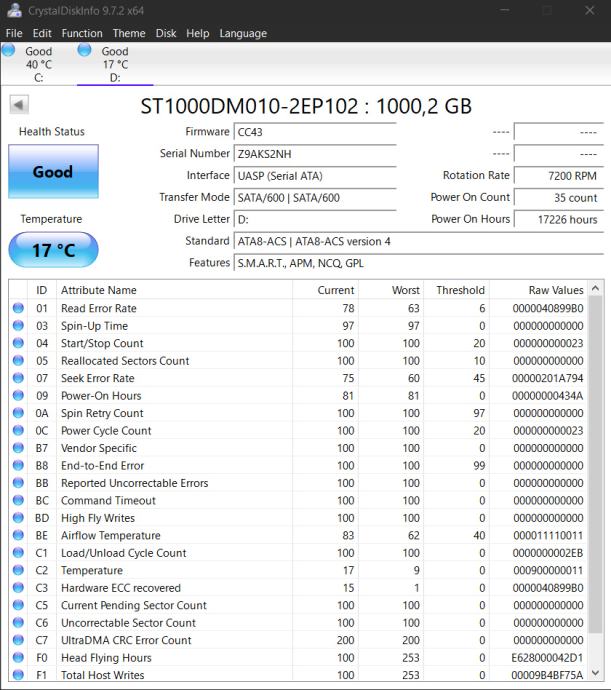Open the Language menu
The image size is (611, 690).
[x=243, y=33]
